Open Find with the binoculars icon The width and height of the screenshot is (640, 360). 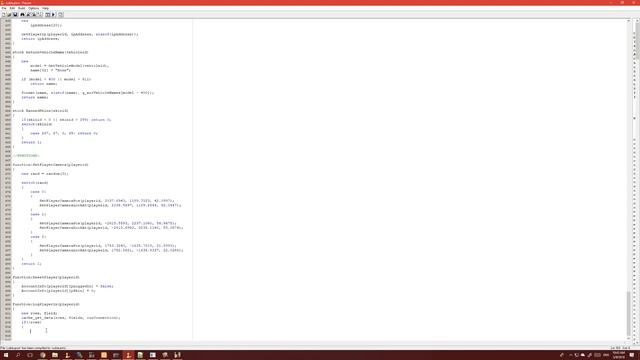22,15
